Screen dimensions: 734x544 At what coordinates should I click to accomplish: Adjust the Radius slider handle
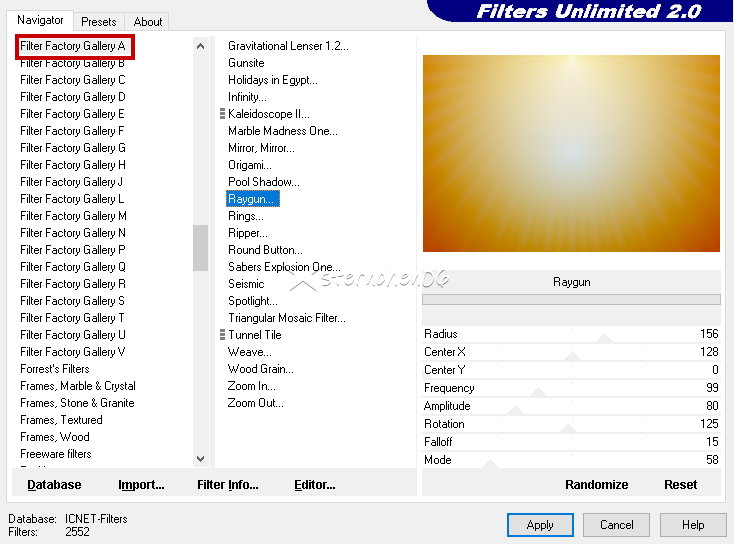tap(604, 338)
